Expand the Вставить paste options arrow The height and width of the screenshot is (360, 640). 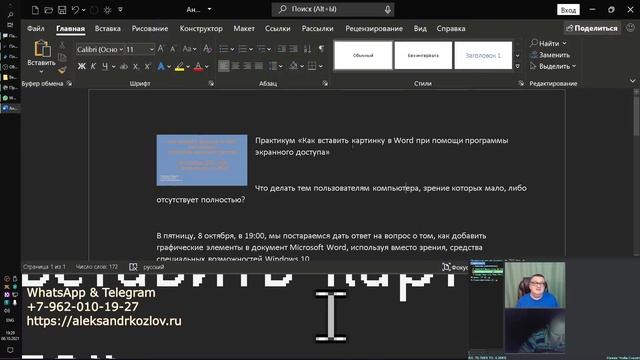(x=41, y=72)
